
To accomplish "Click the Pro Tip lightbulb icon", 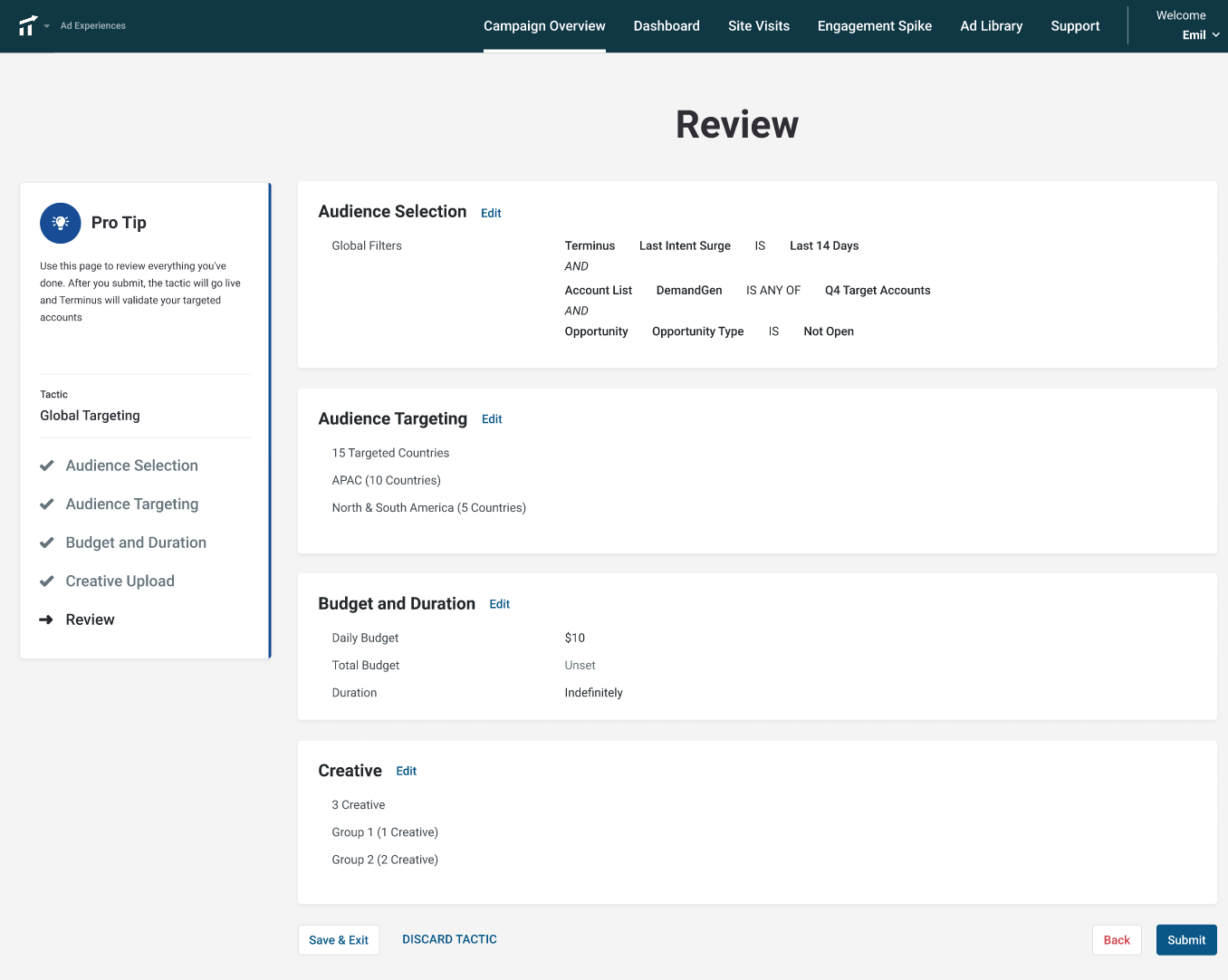I will [x=61, y=223].
